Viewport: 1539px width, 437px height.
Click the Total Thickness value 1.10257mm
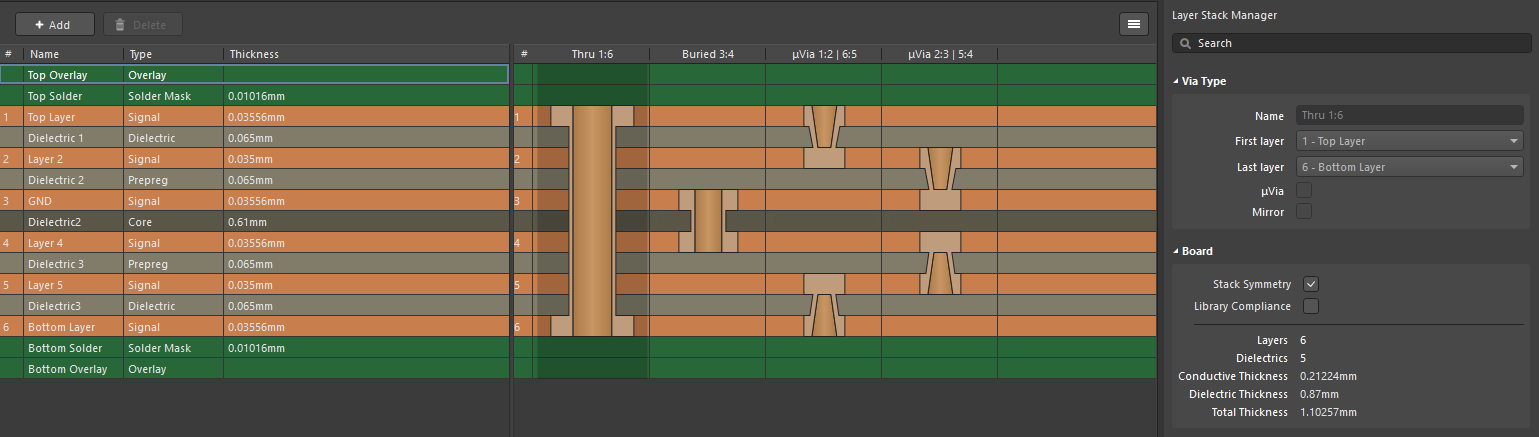point(1328,412)
